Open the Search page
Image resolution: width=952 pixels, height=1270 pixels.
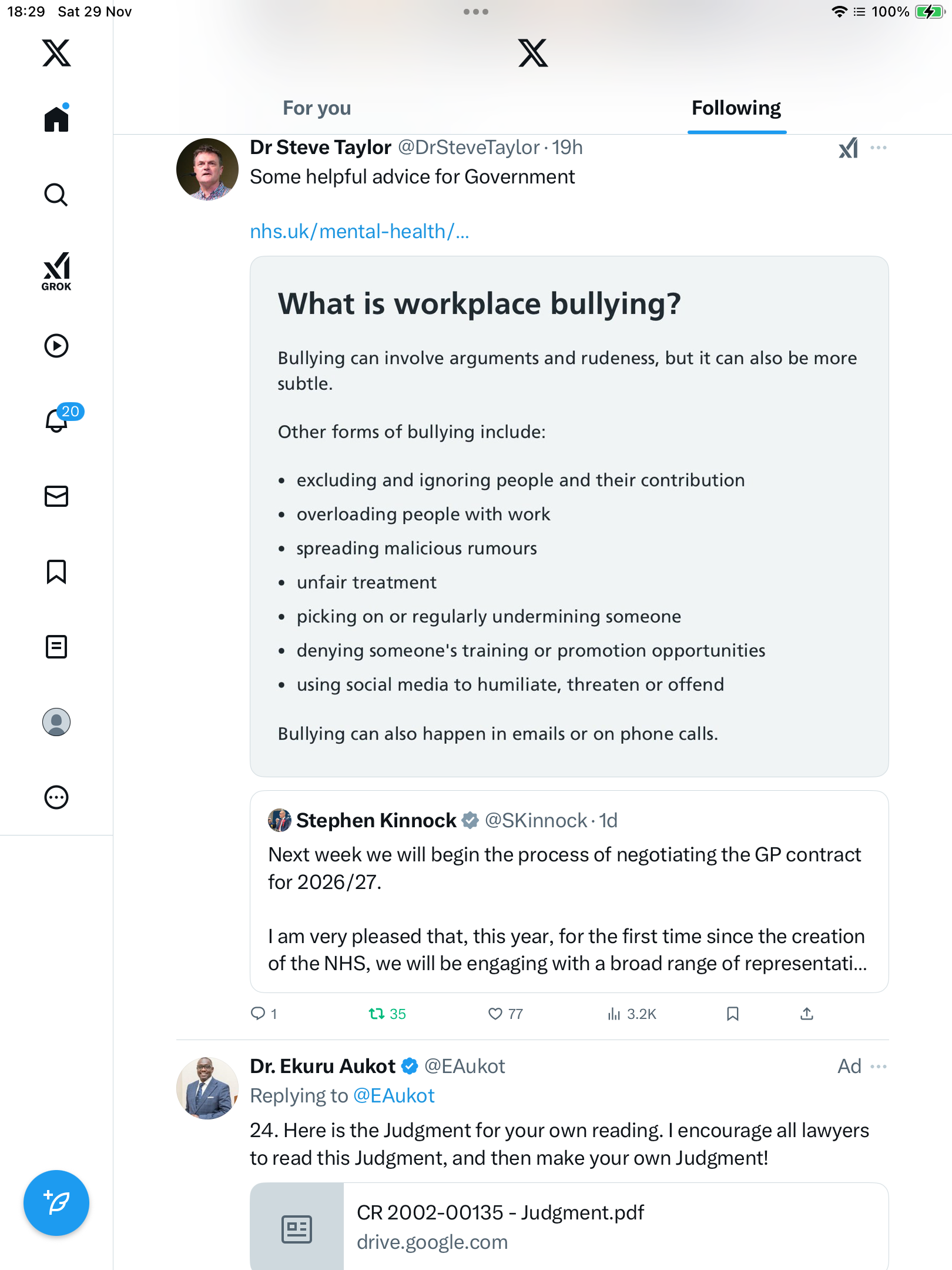click(x=56, y=195)
